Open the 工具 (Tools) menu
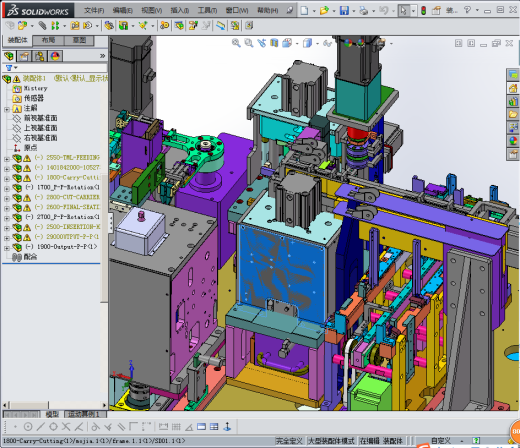 click(207, 10)
